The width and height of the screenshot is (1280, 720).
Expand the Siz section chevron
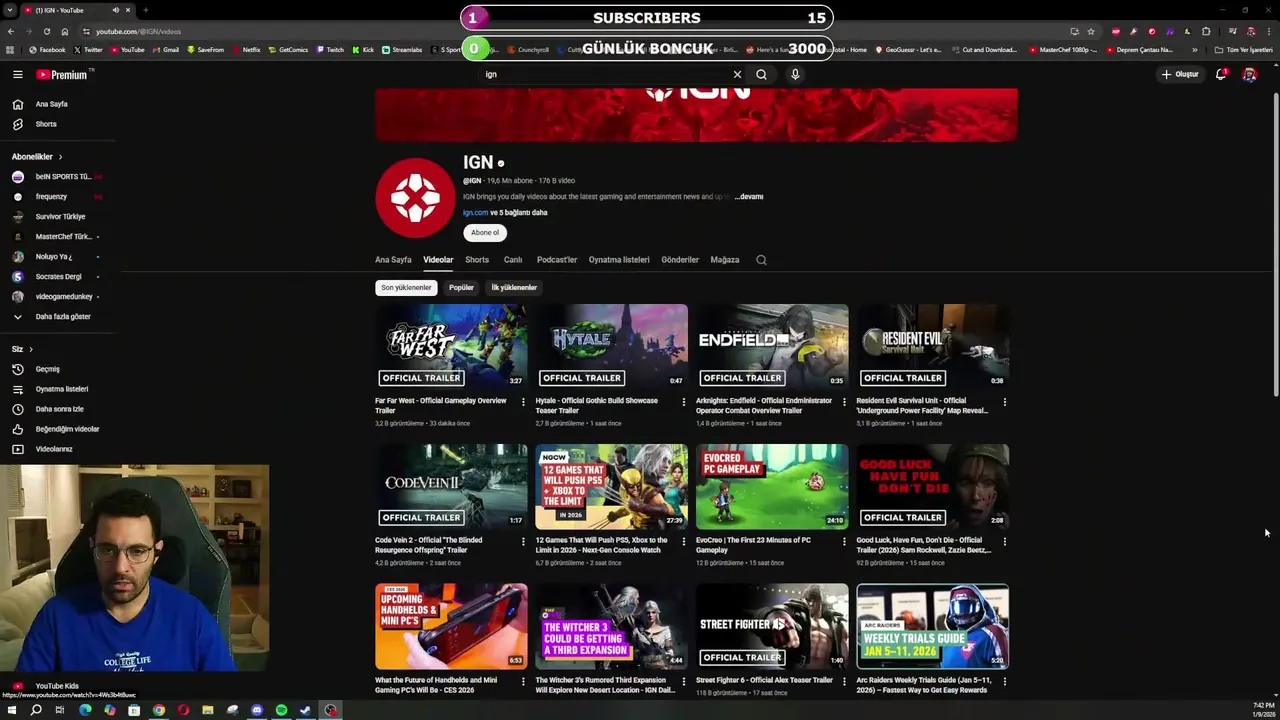(x=31, y=349)
